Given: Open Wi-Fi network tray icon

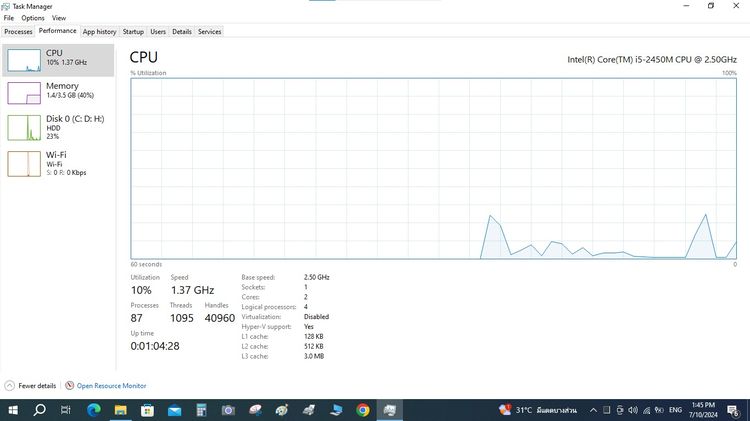Looking at the screenshot, I should [647, 410].
